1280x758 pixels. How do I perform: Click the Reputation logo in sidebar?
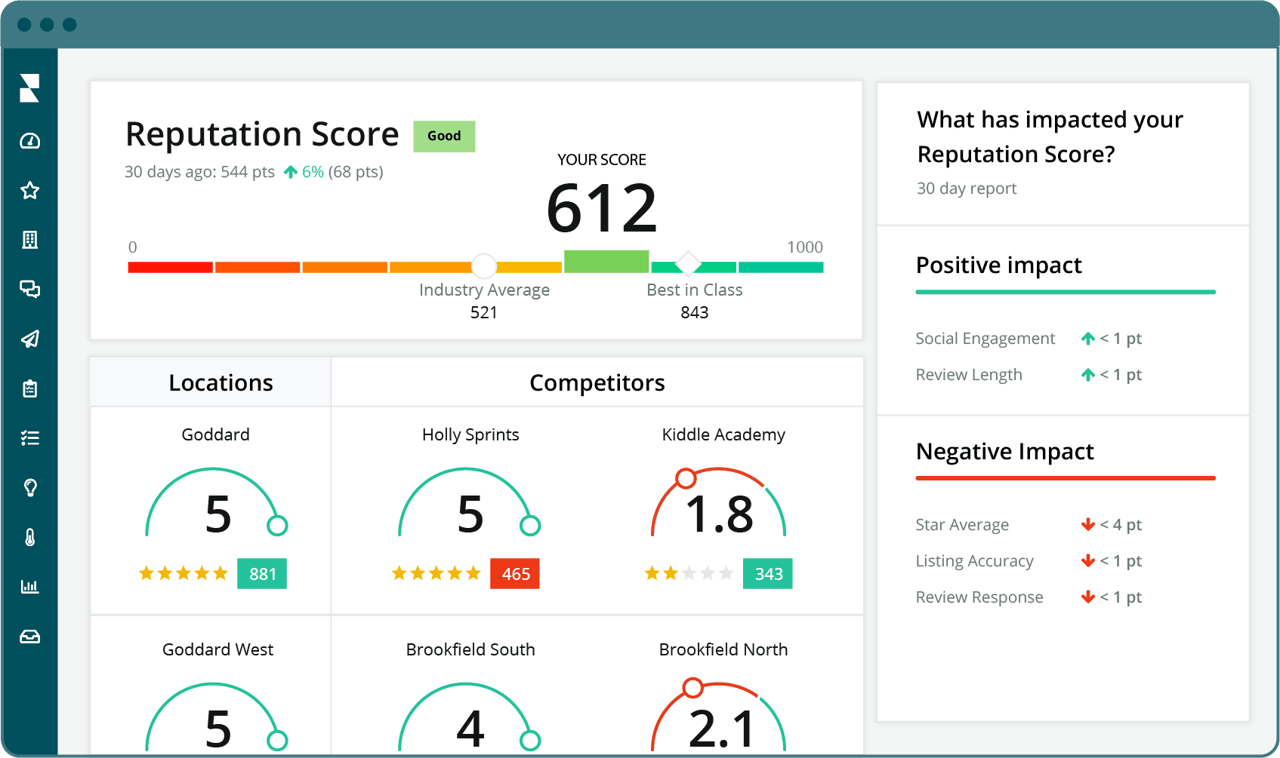[x=29, y=88]
